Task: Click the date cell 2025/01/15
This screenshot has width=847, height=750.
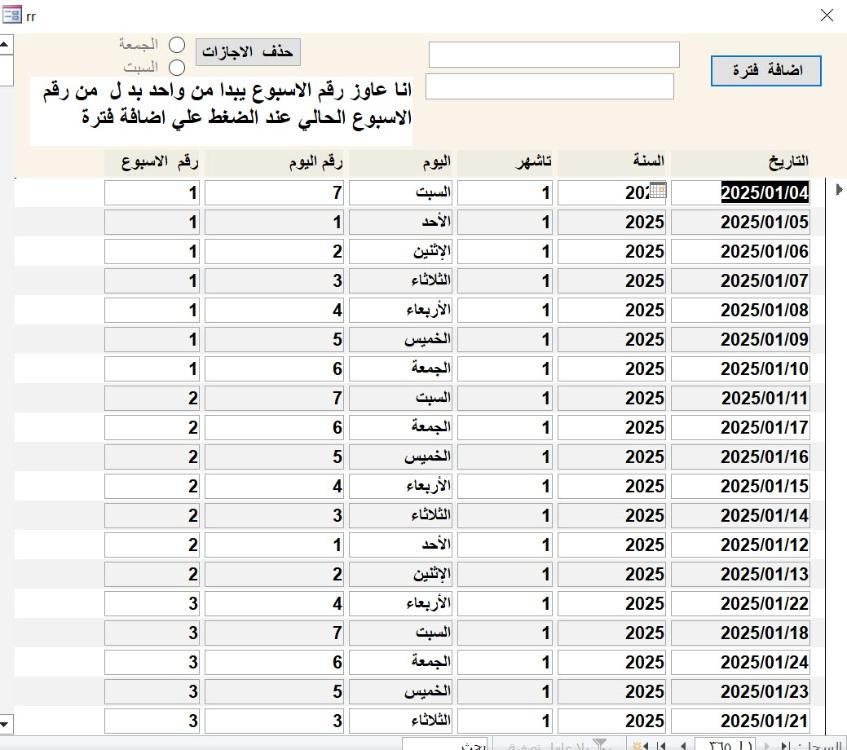Action: 740,486
